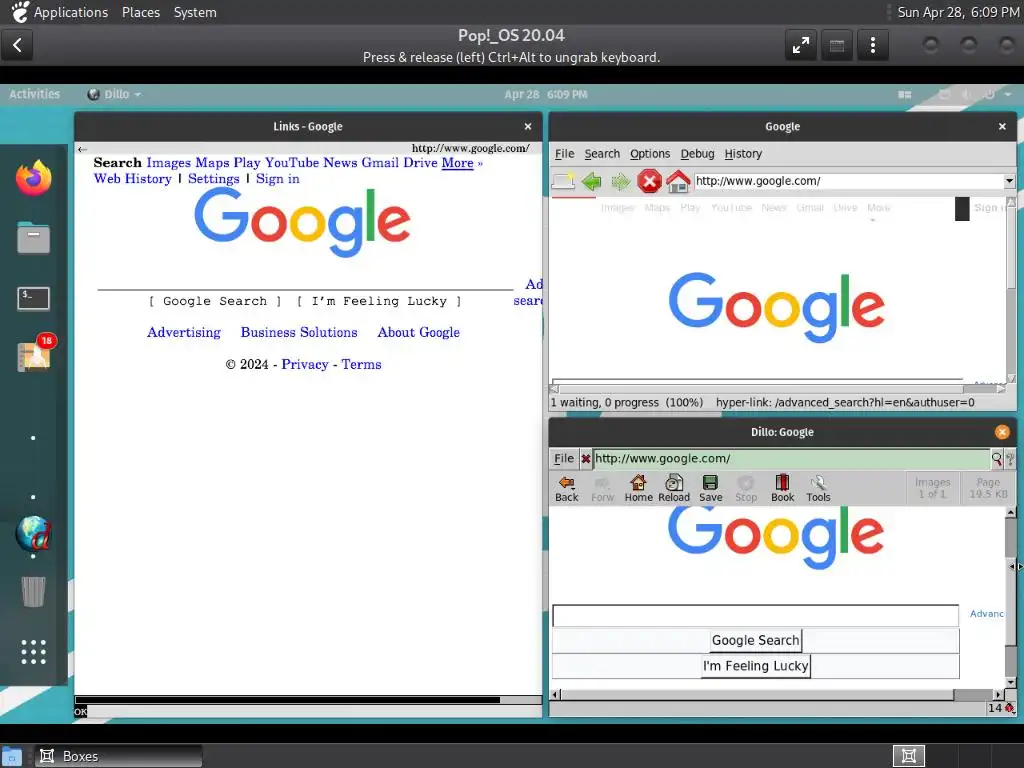Open the Applications menu

71,12
